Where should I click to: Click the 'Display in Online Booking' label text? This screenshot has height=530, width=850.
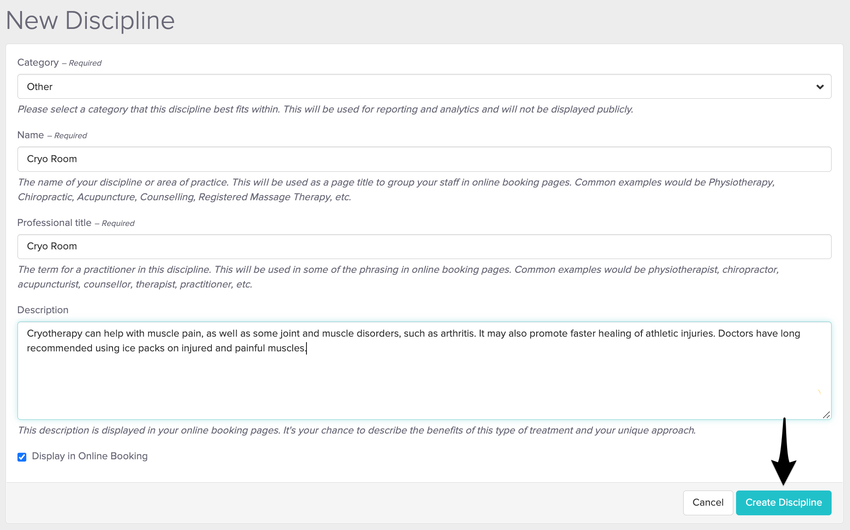click(89, 457)
